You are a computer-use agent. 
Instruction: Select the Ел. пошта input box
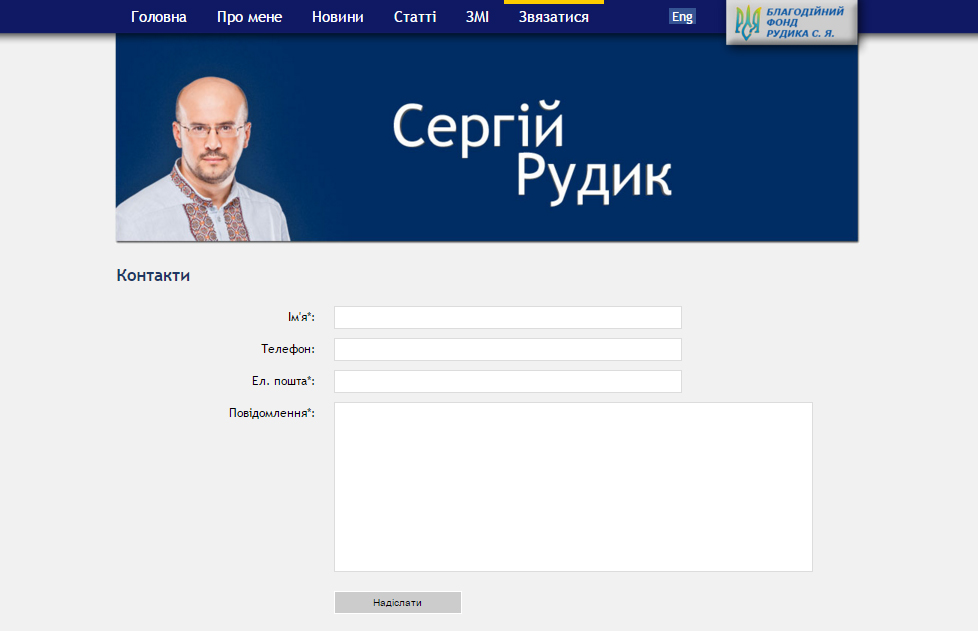coord(507,381)
